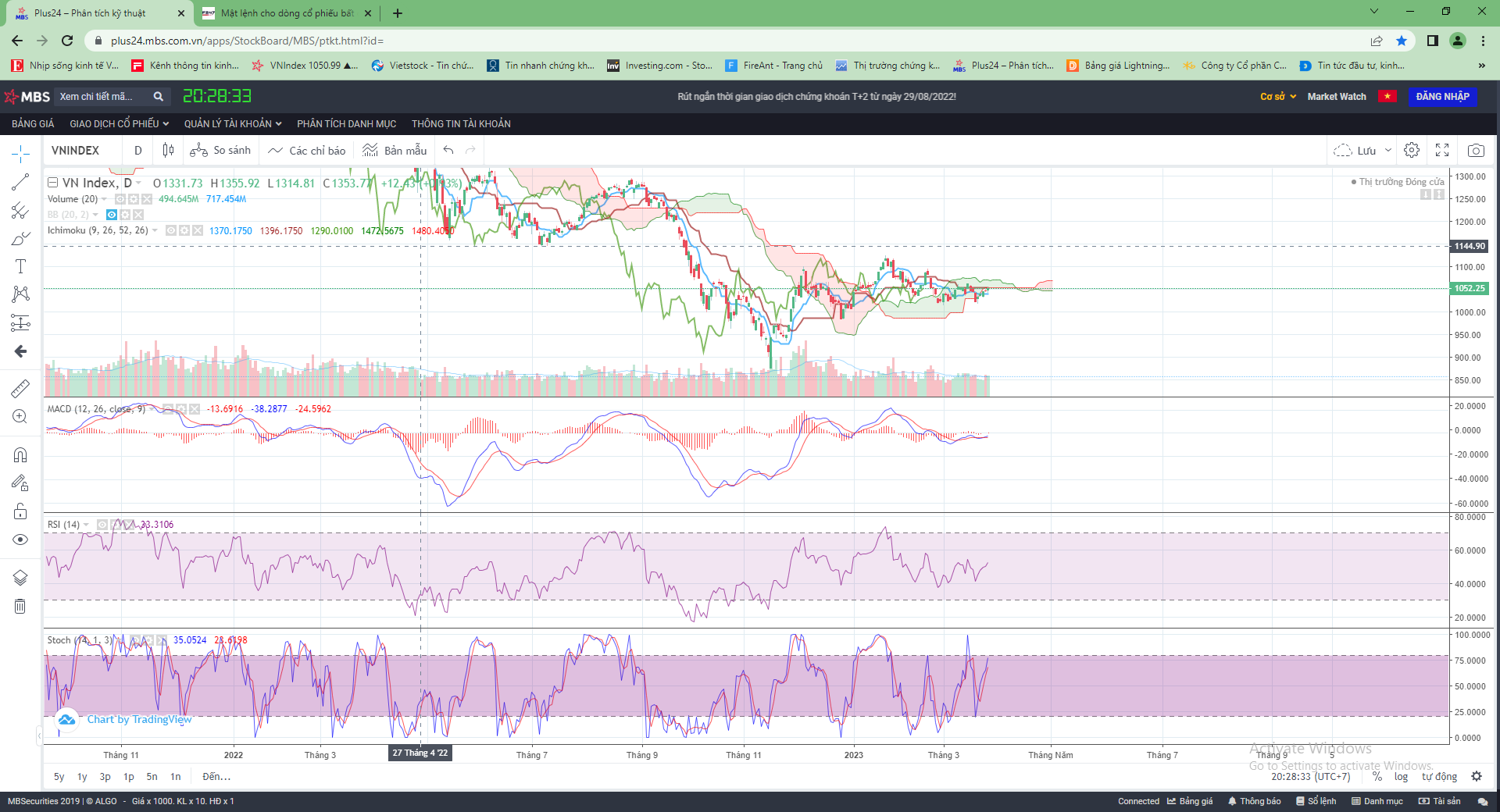The width and height of the screenshot is (1500, 812).
Task: Open the candlestick chart style picker
Action: click(168, 150)
